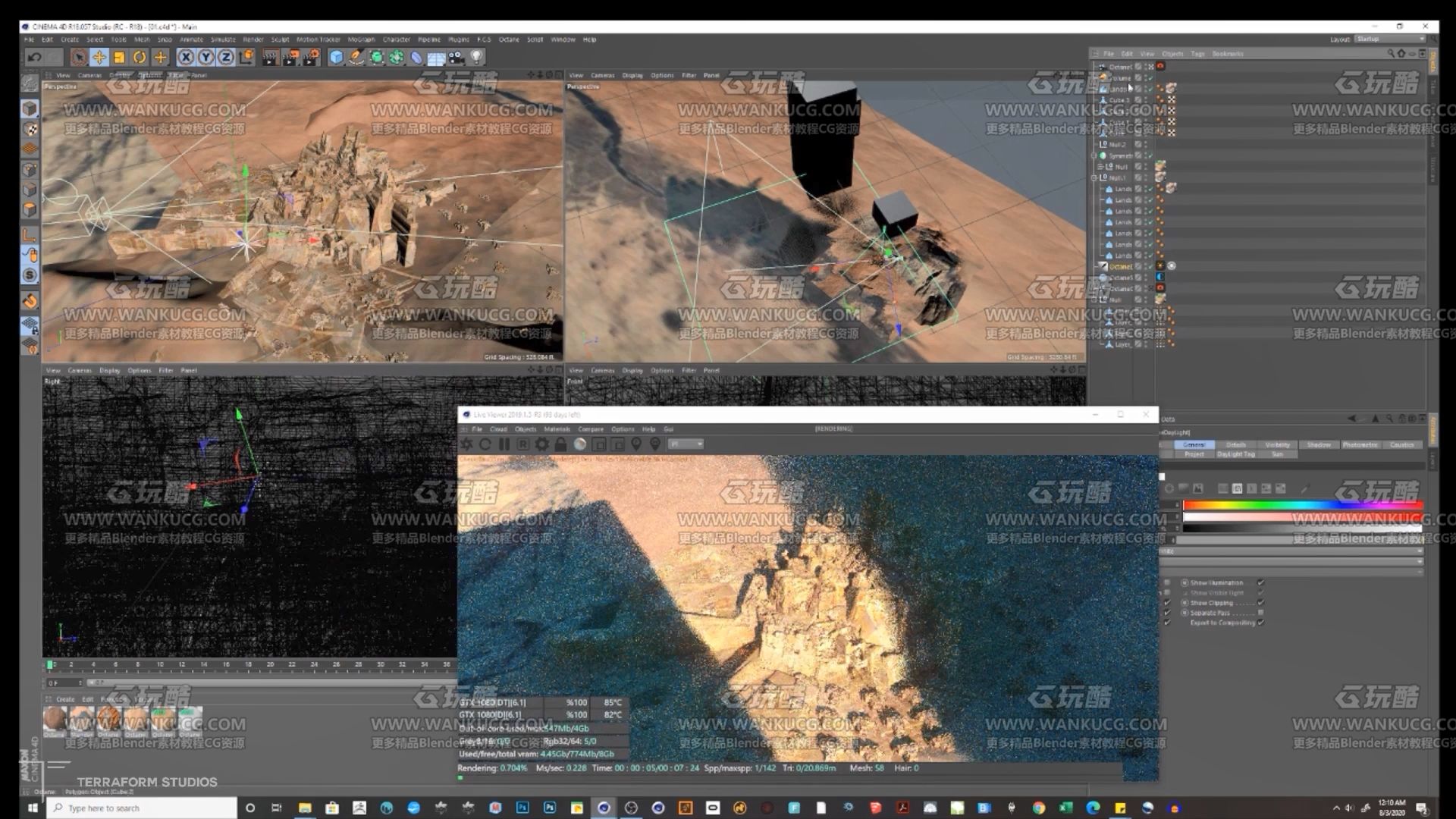Image resolution: width=1456 pixels, height=819 pixels.
Task: Expand the Symmetry object hierarchy
Action: 1095,155
